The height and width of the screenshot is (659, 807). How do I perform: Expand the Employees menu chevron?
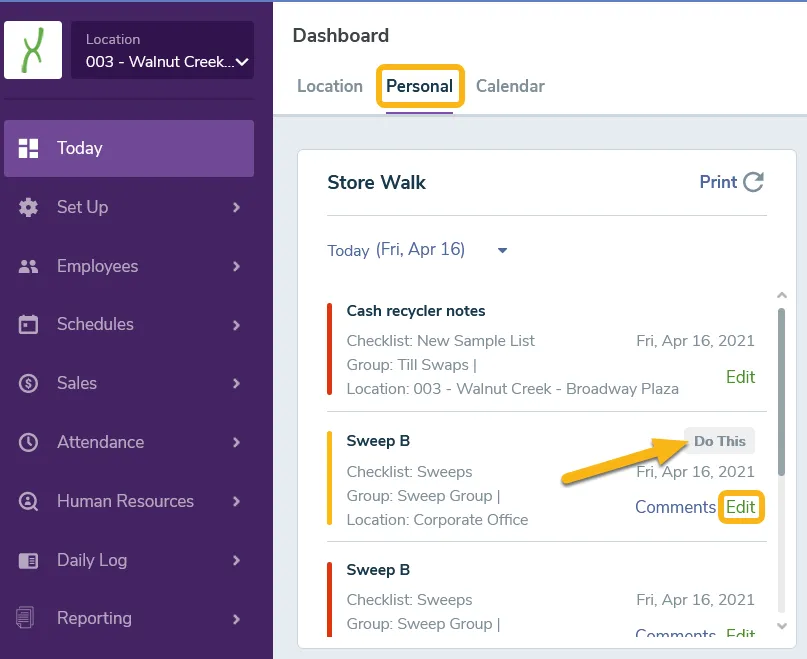point(236,266)
